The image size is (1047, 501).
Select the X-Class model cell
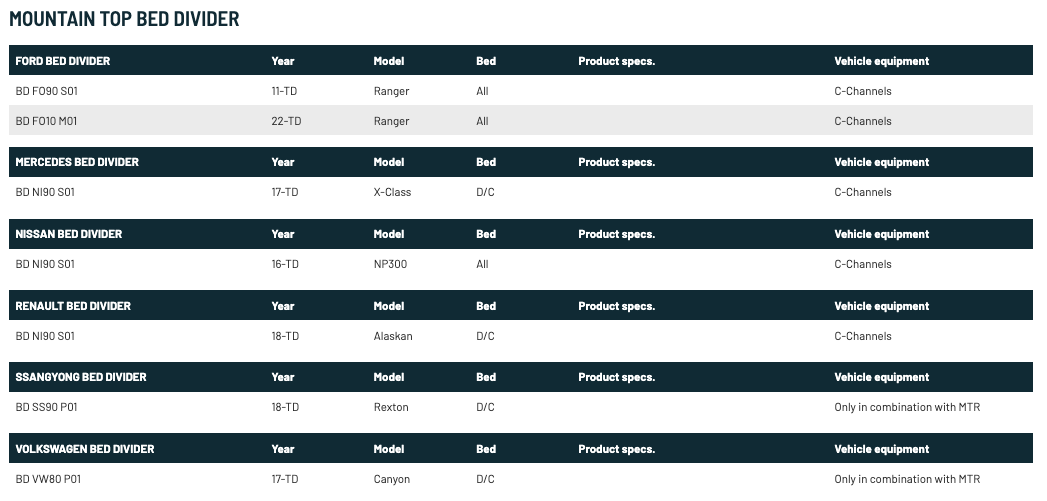(392, 192)
